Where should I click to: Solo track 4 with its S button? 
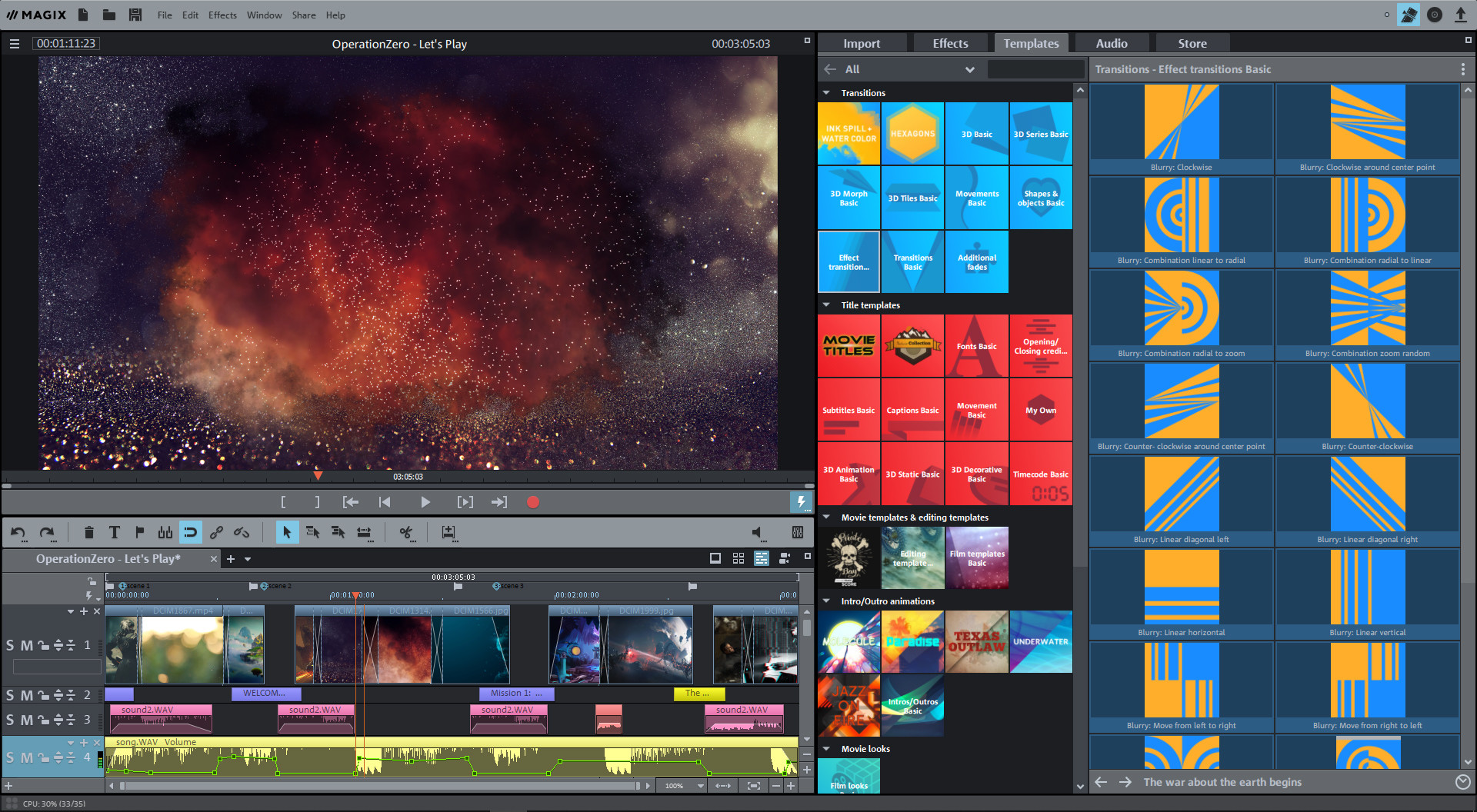click(x=11, y=757)
